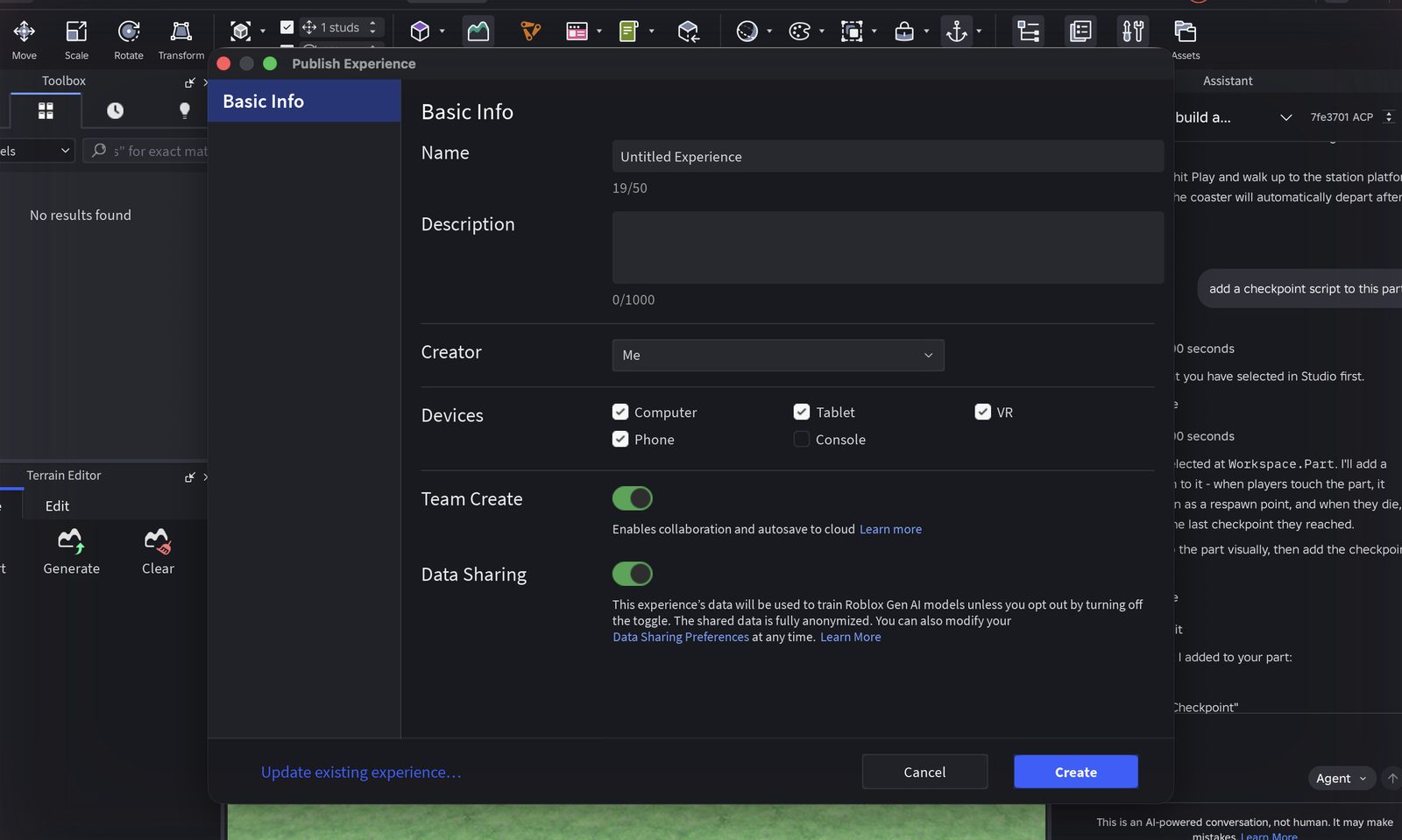Image resolution: width=1402 pixels, height=840 pixels.
Task: Click the experience Name input field
Action: [x=888, y=156]
